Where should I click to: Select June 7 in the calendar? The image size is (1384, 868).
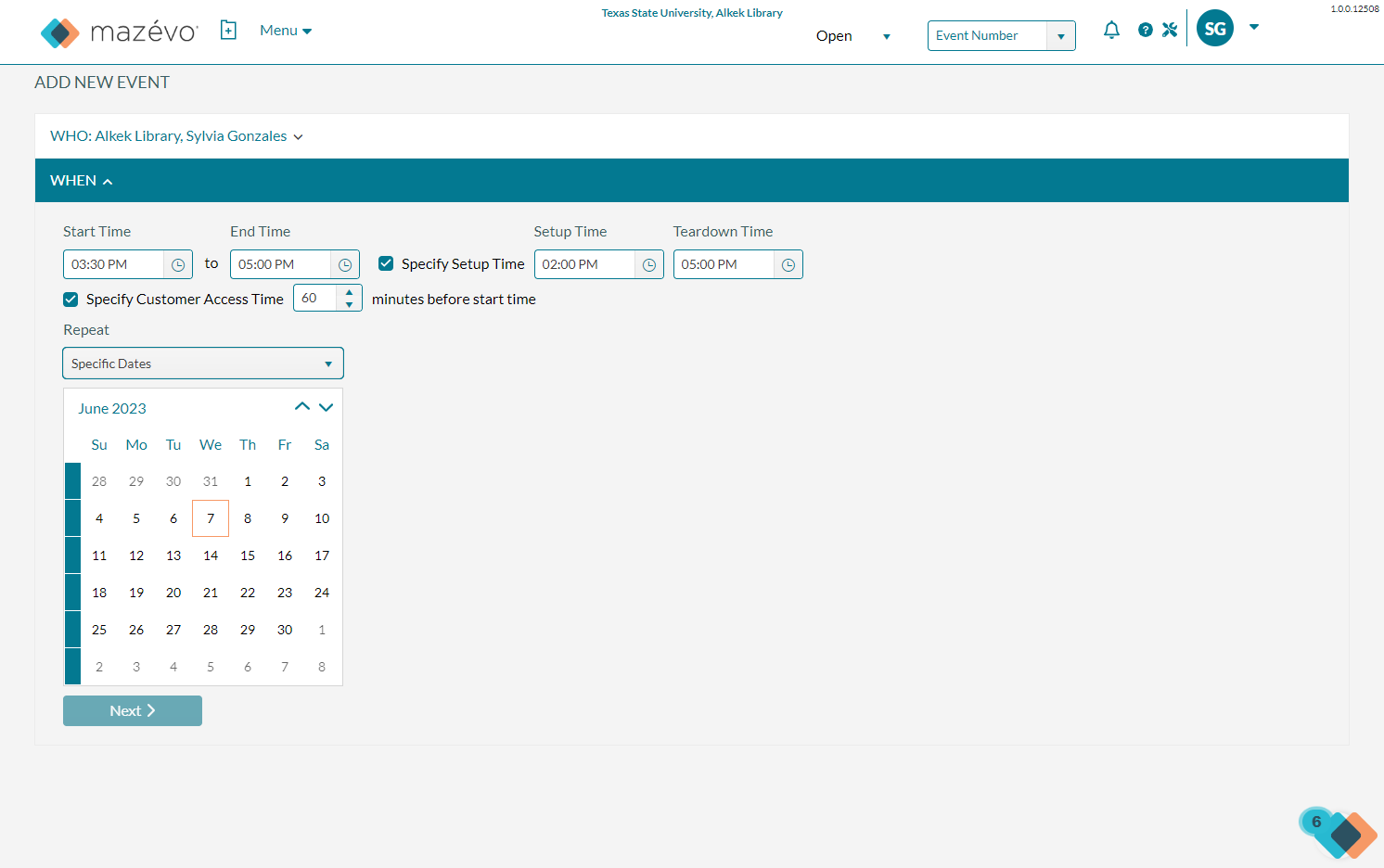pyautogui.click(x=211, y=518)
